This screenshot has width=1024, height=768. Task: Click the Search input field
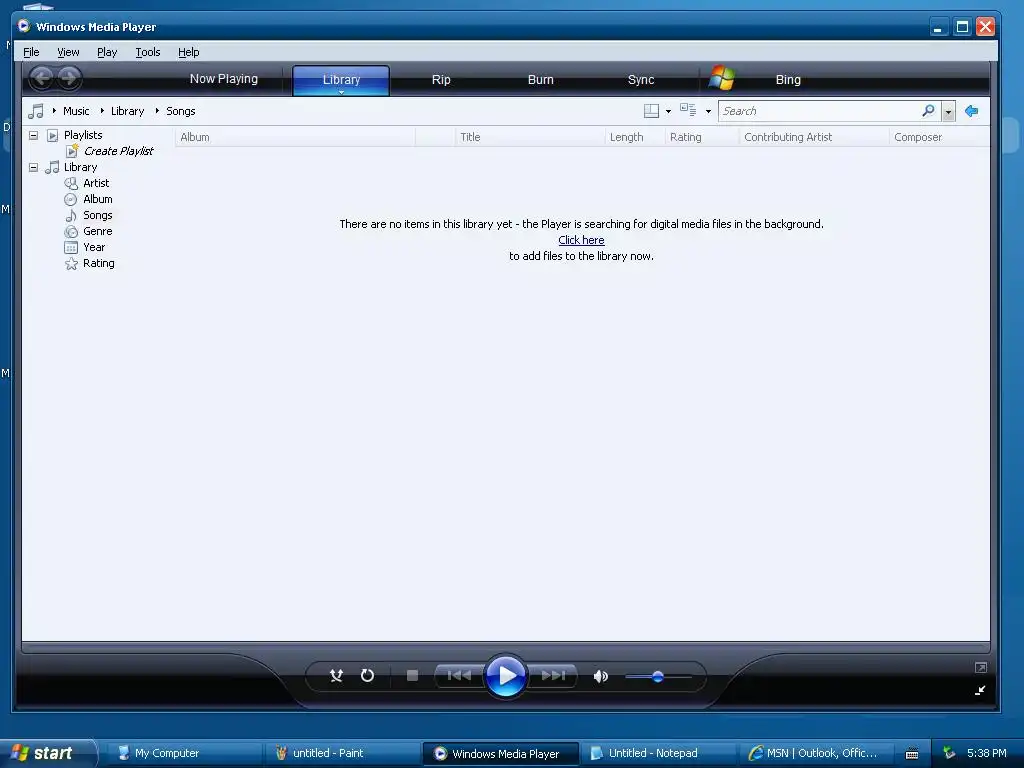point(820,111)
